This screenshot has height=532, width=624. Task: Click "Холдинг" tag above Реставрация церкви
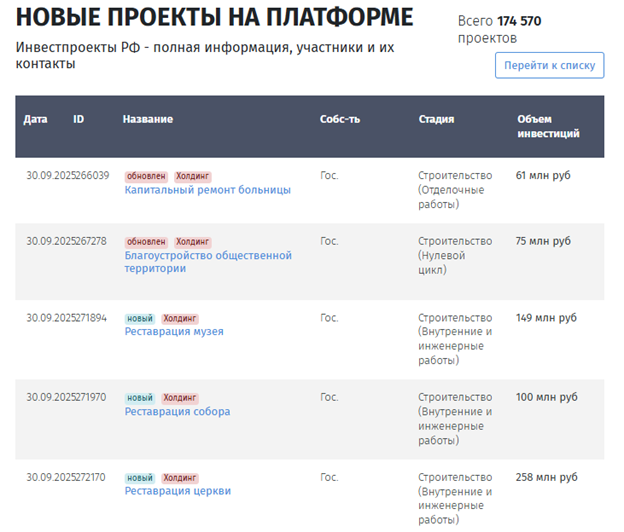180,478
